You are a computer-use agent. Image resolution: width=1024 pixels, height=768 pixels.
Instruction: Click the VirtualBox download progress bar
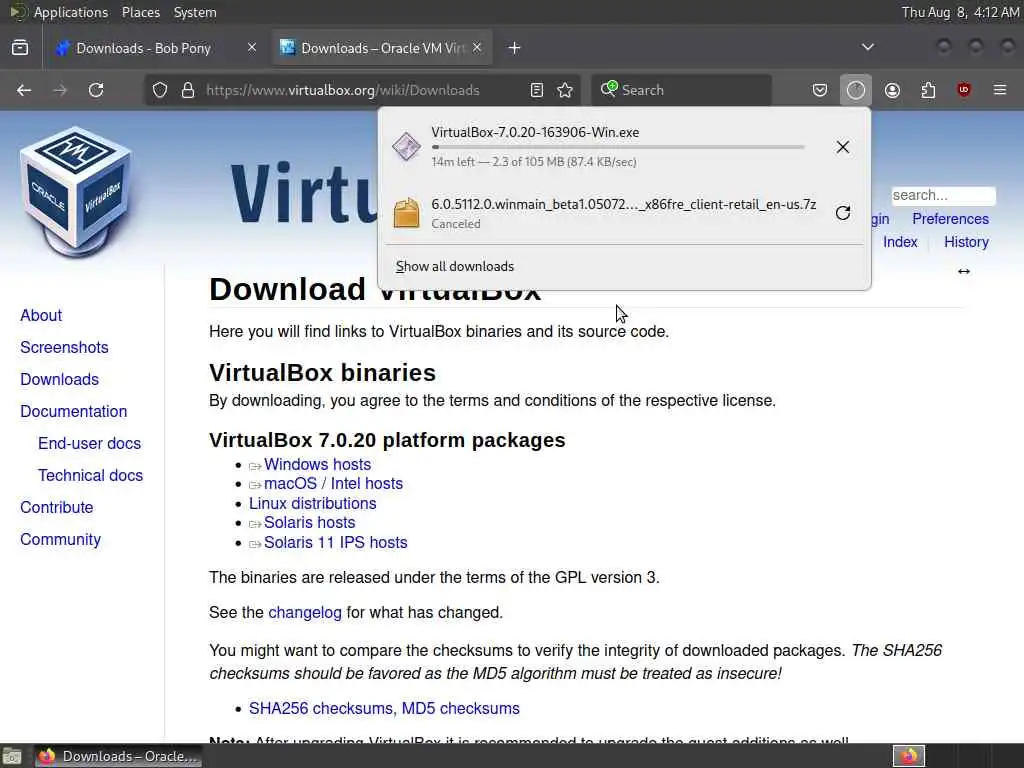click(618, 148)
